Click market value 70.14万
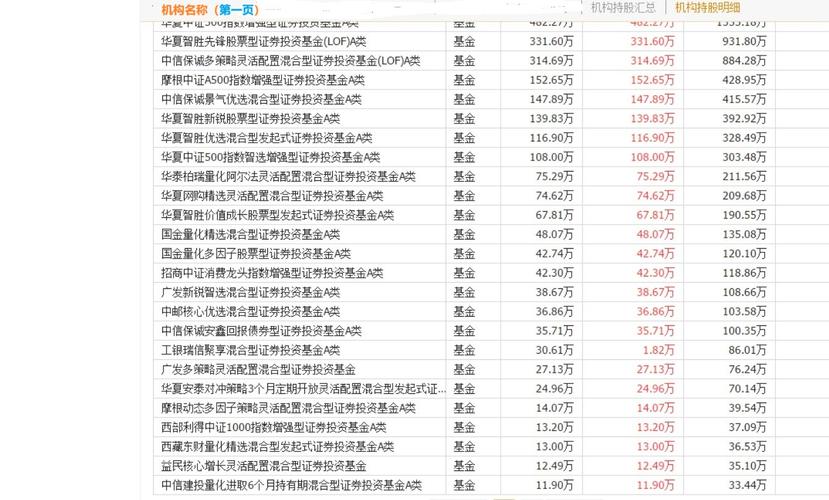 tap(747, 389)
